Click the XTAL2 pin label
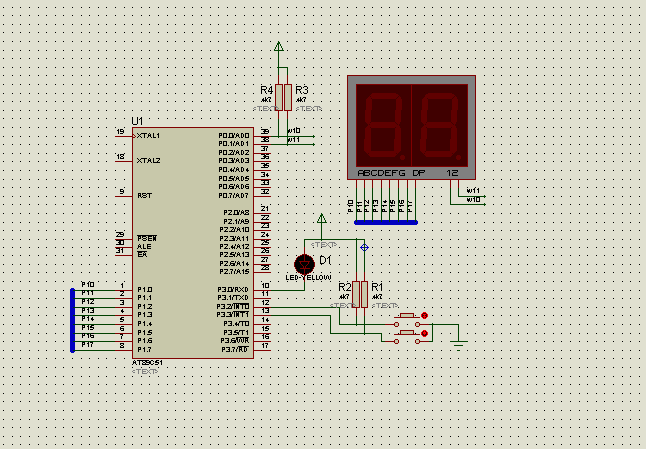The height and width of the screenshot is (449, 646). tap(148, 161)
